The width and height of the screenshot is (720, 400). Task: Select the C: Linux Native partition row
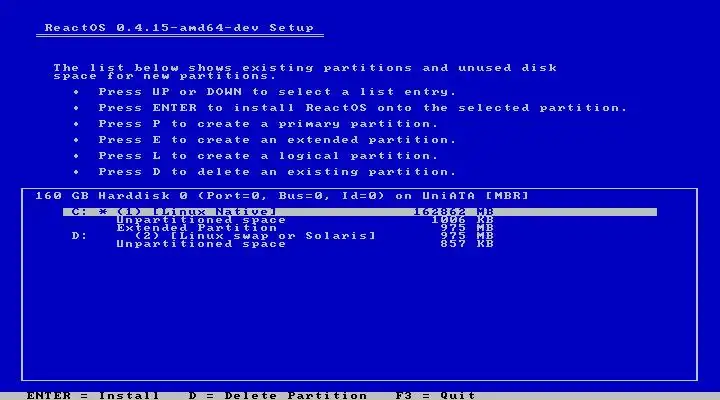360,212
